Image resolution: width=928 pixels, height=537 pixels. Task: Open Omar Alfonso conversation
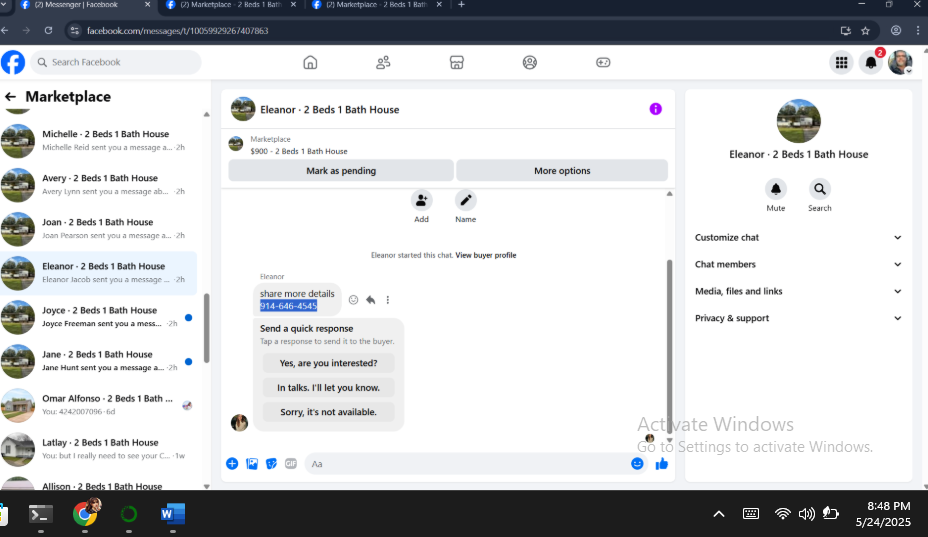(99, 406)
